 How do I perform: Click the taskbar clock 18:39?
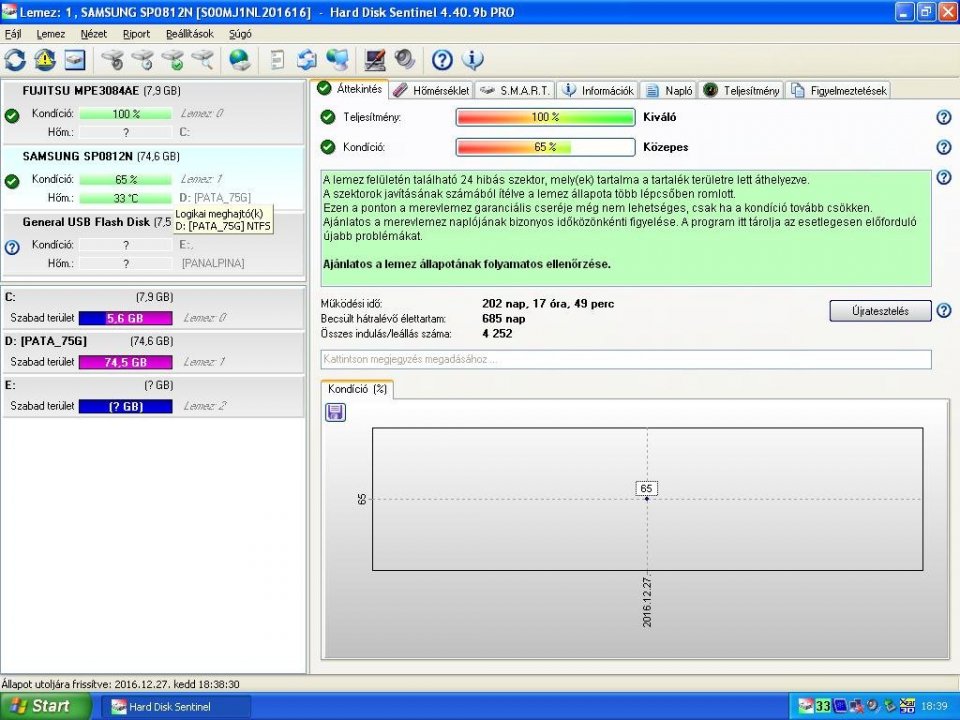(934, 706)
